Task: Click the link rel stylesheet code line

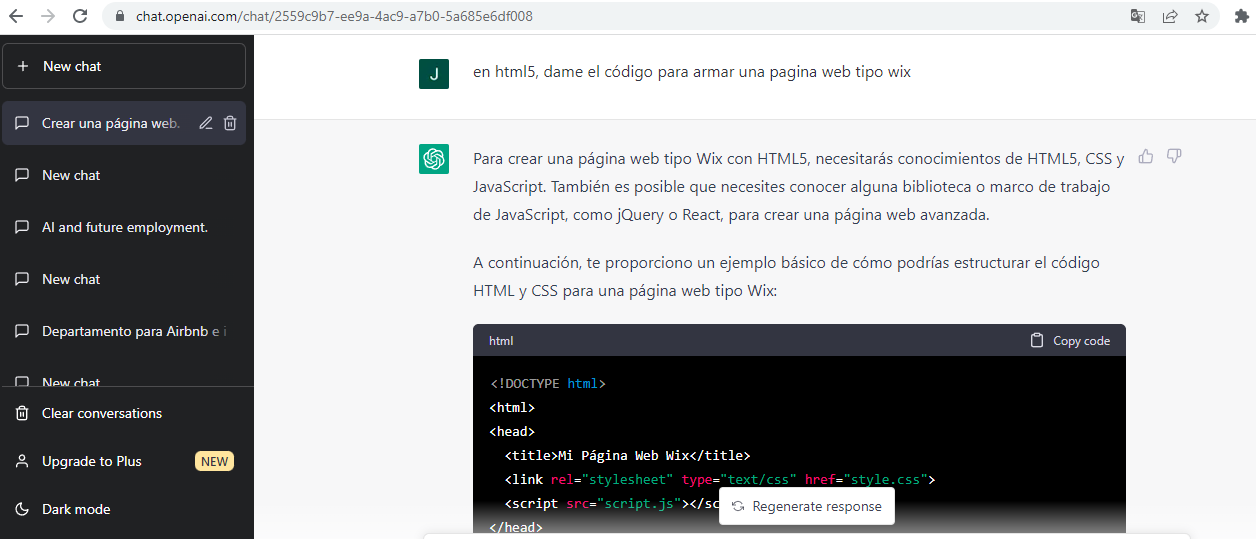Action: click(720, 479)
